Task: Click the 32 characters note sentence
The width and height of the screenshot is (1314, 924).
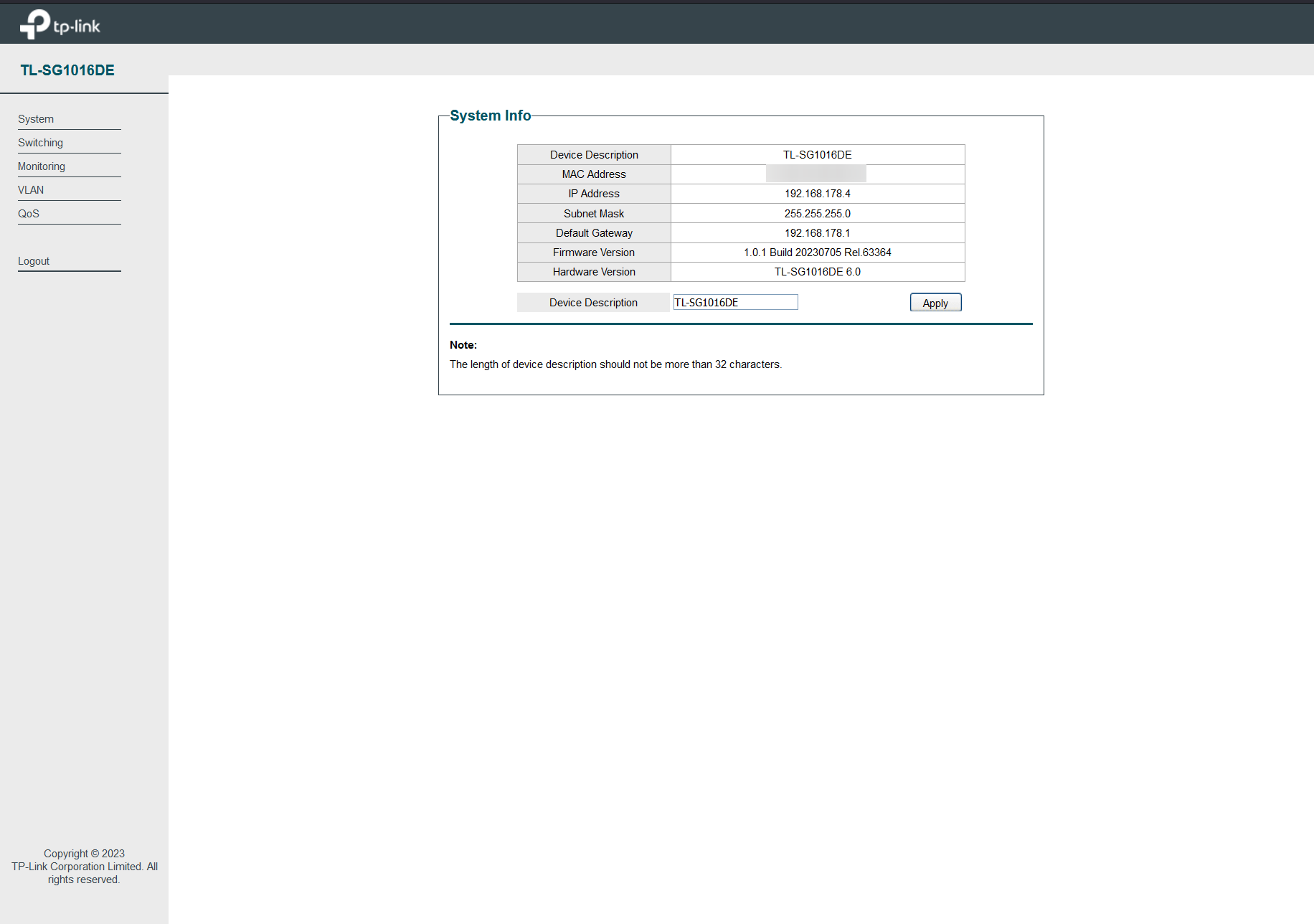Action: (615, 364)
